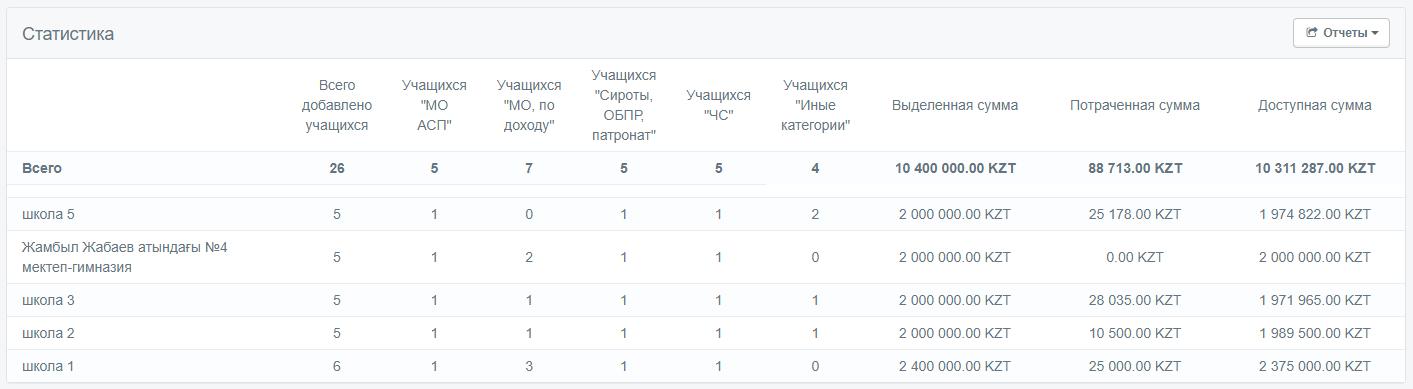Select the школа 3 row label

pyautogui.click(x=48, y=300)
